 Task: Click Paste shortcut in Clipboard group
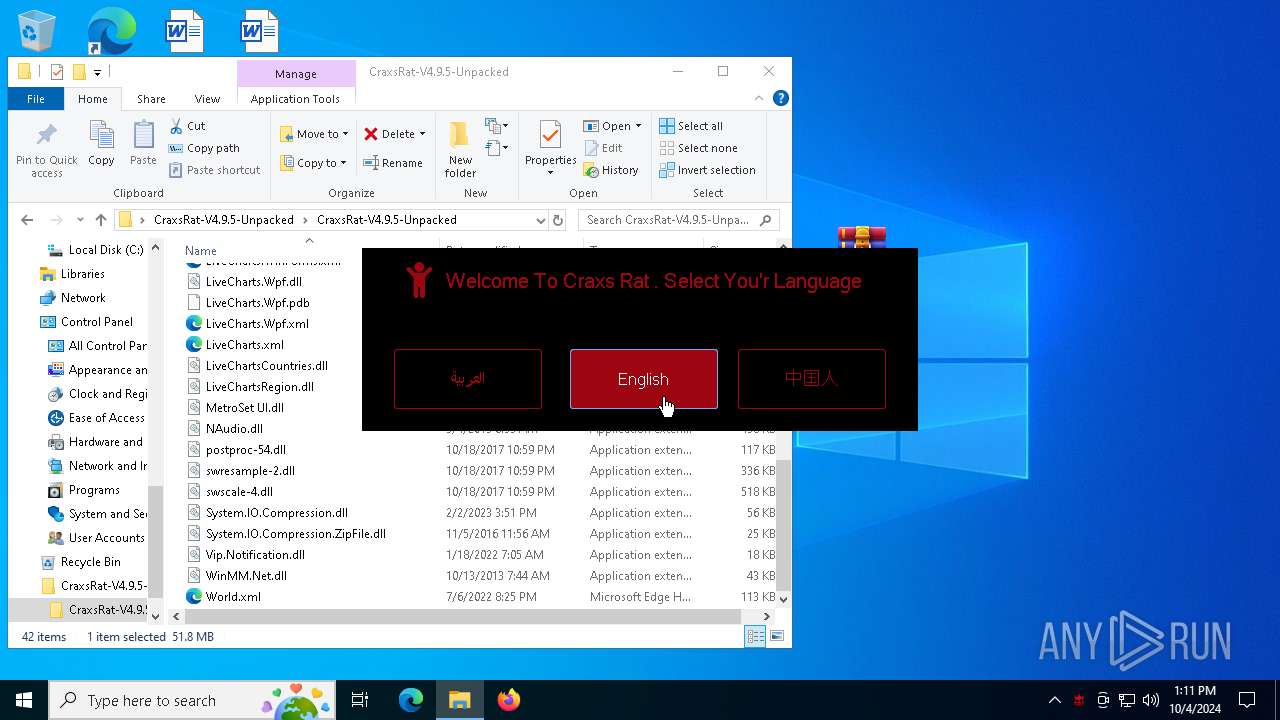[x=214, y=170]
